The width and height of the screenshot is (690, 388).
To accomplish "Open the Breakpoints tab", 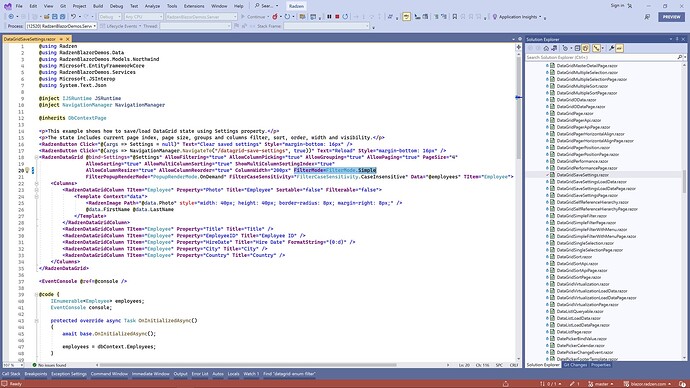I will point(36,374).
